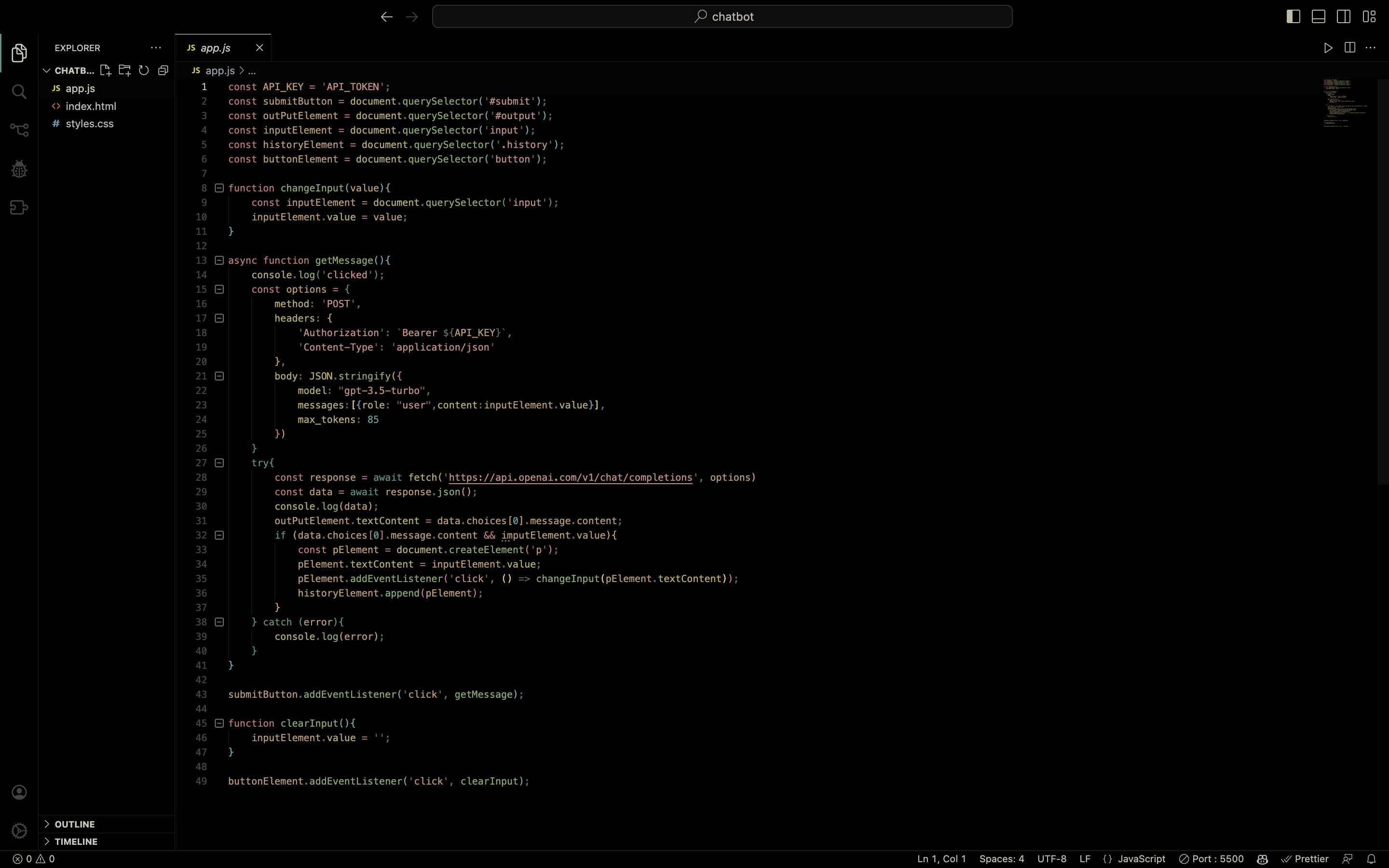Click the chatbot command center search box
The image size is (1389, 868).
pyautogui.click(x=722, y=17)
